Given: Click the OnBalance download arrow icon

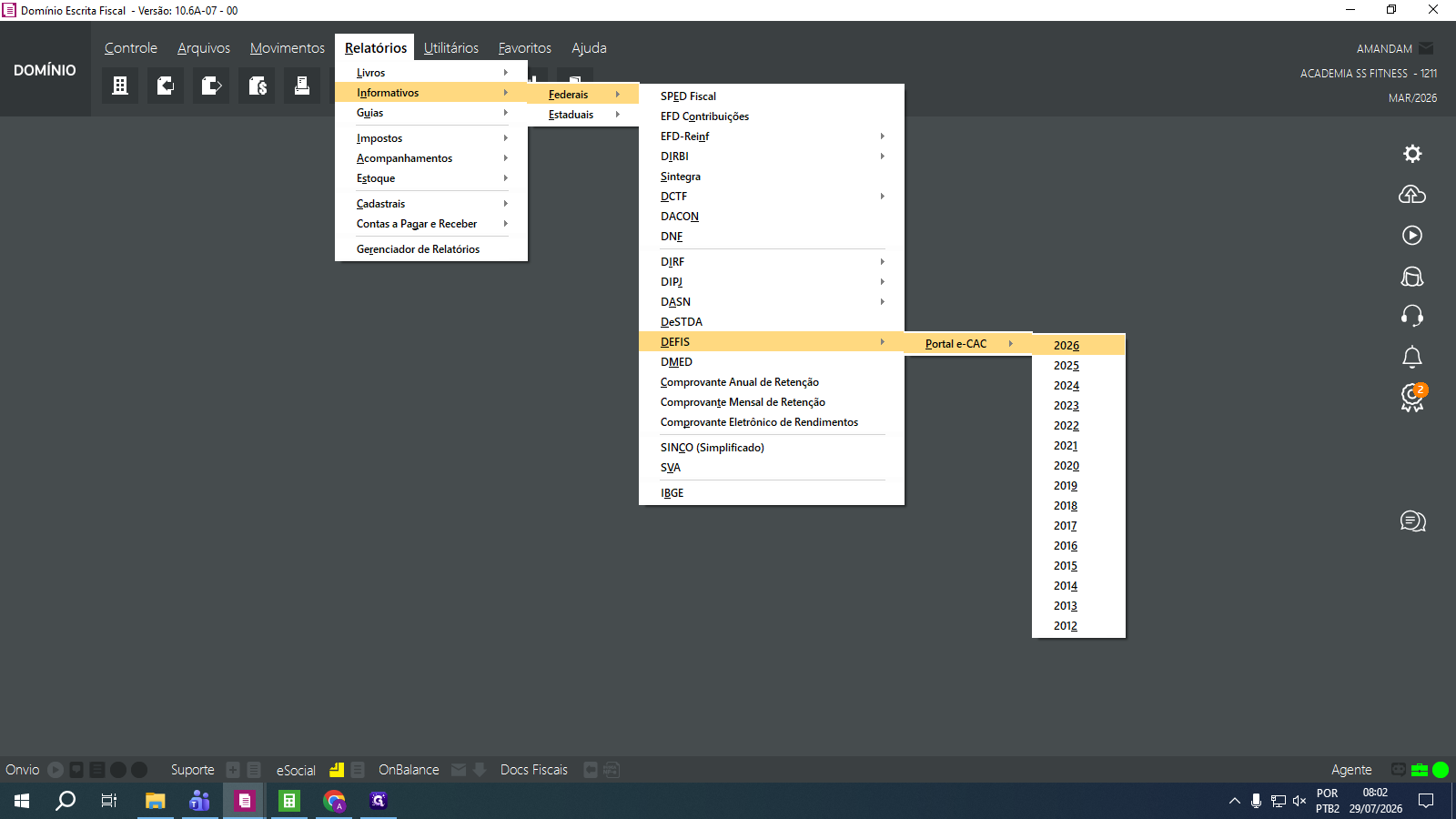Looking at the screenshot, I should [x=480, y=770].
